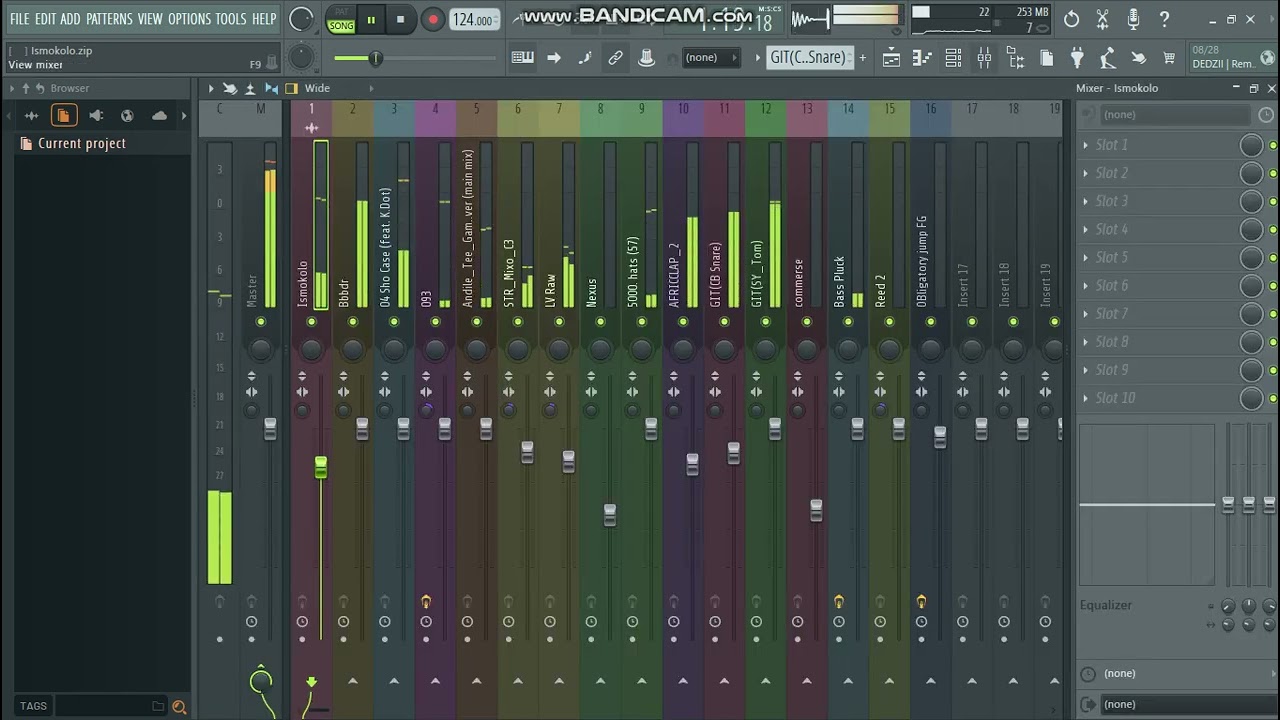
Task: Open the EDIT menu
Action: (x=45, y=19)
